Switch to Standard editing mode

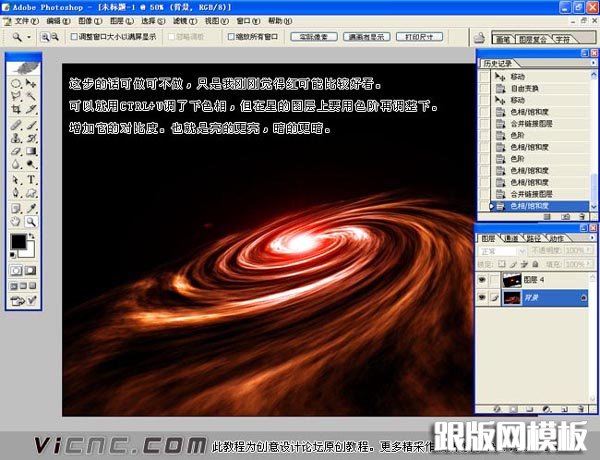tap(16, 271)
